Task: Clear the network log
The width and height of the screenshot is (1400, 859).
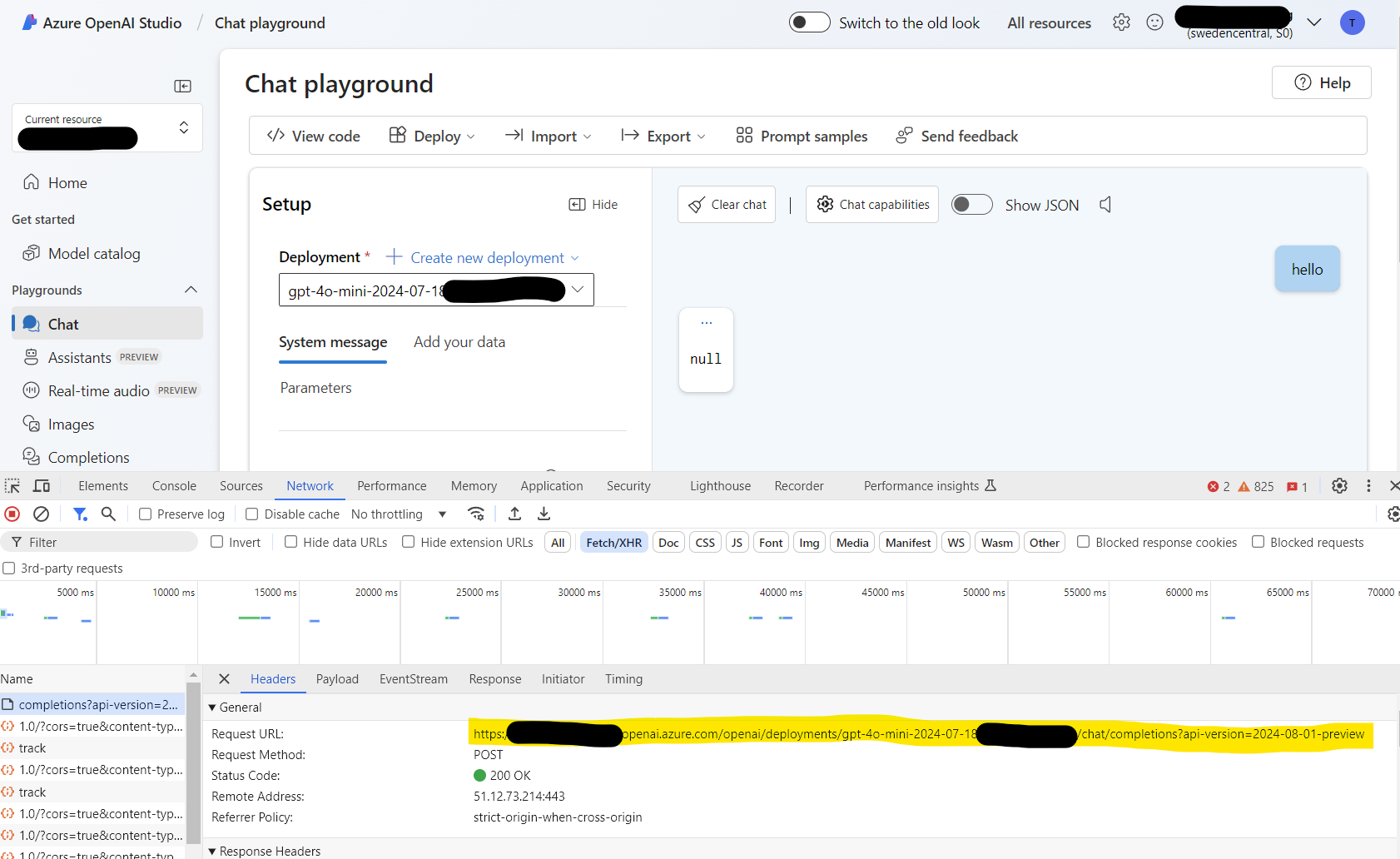Action: click(x=41, y=514)
